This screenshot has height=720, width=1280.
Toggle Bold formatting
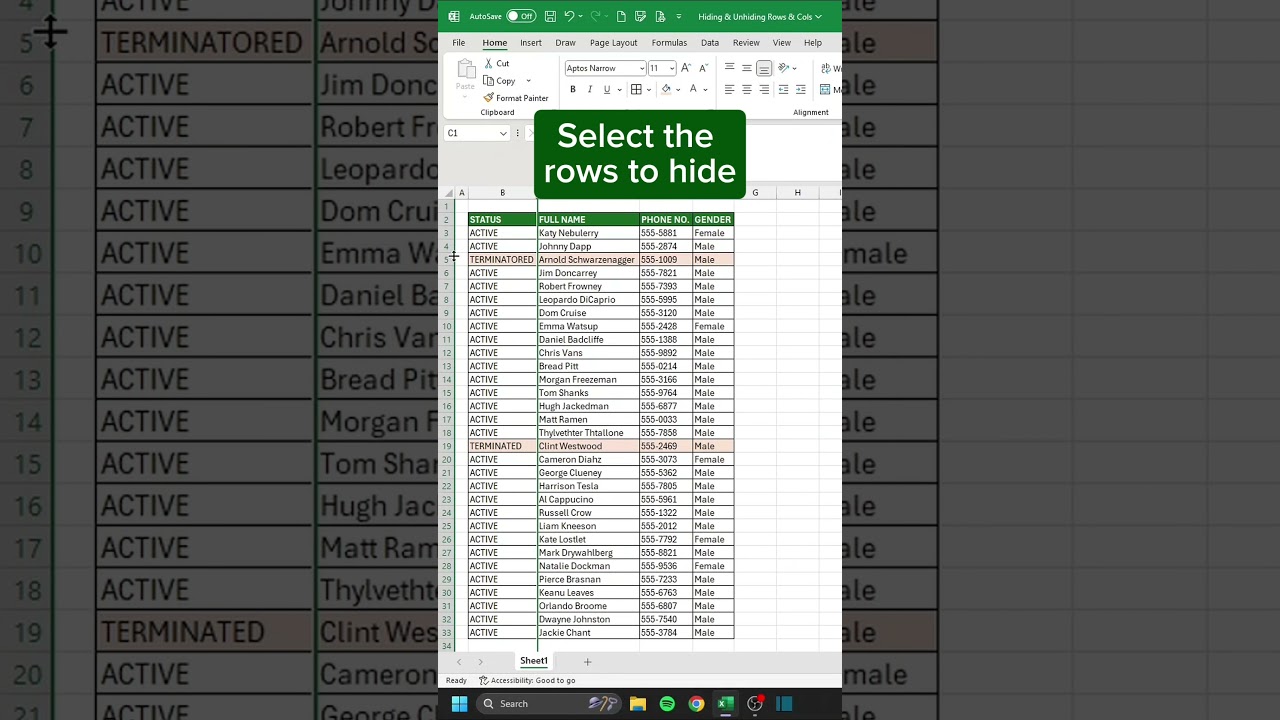[573, 89]
